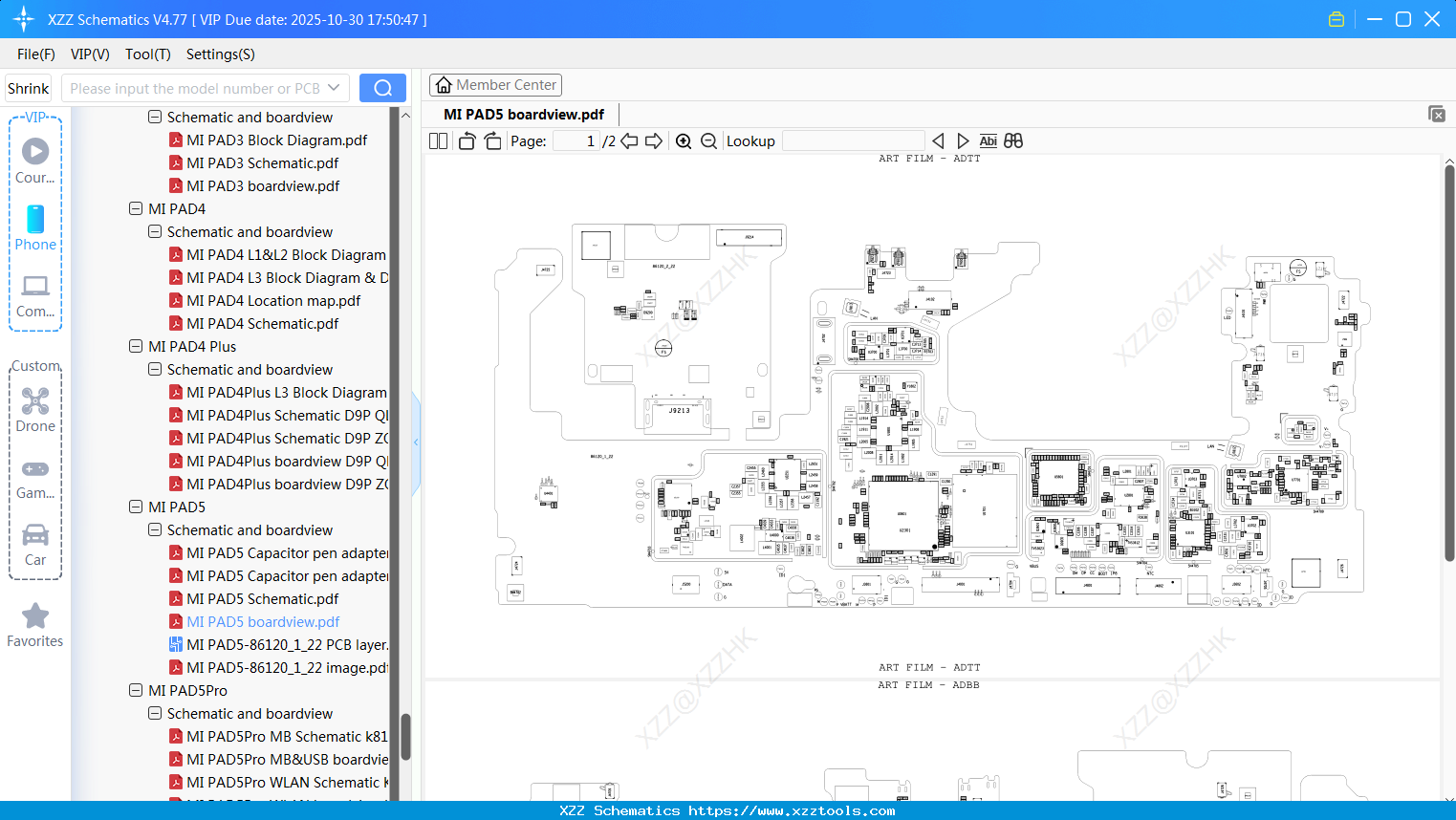Switch to the MI PAD5 boardview.pdf tab
The width and height of the screenshot is (1456, 820).
click(x=522, y=114)
